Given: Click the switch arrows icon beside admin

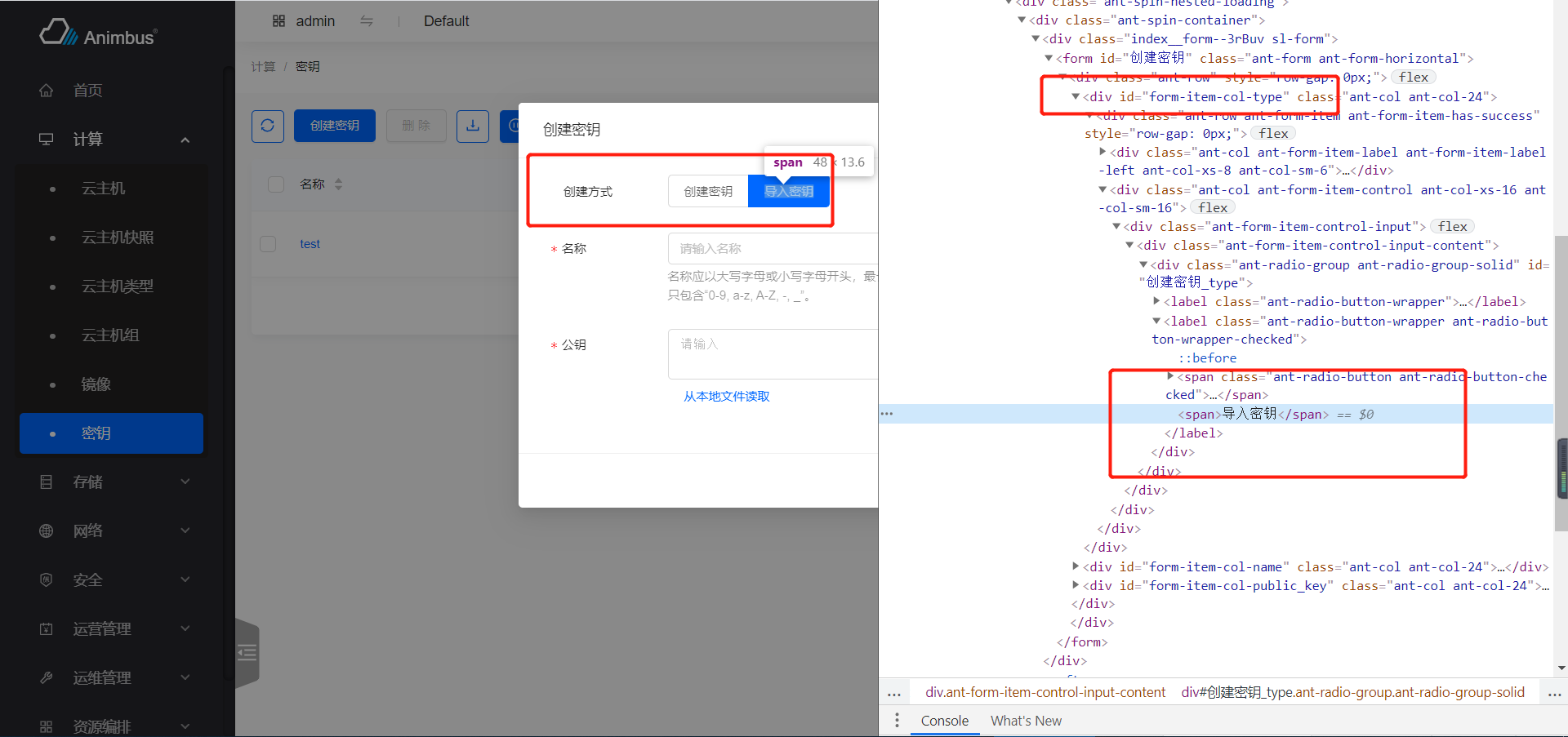Looking at the screenshot, I should pos(367,21).
